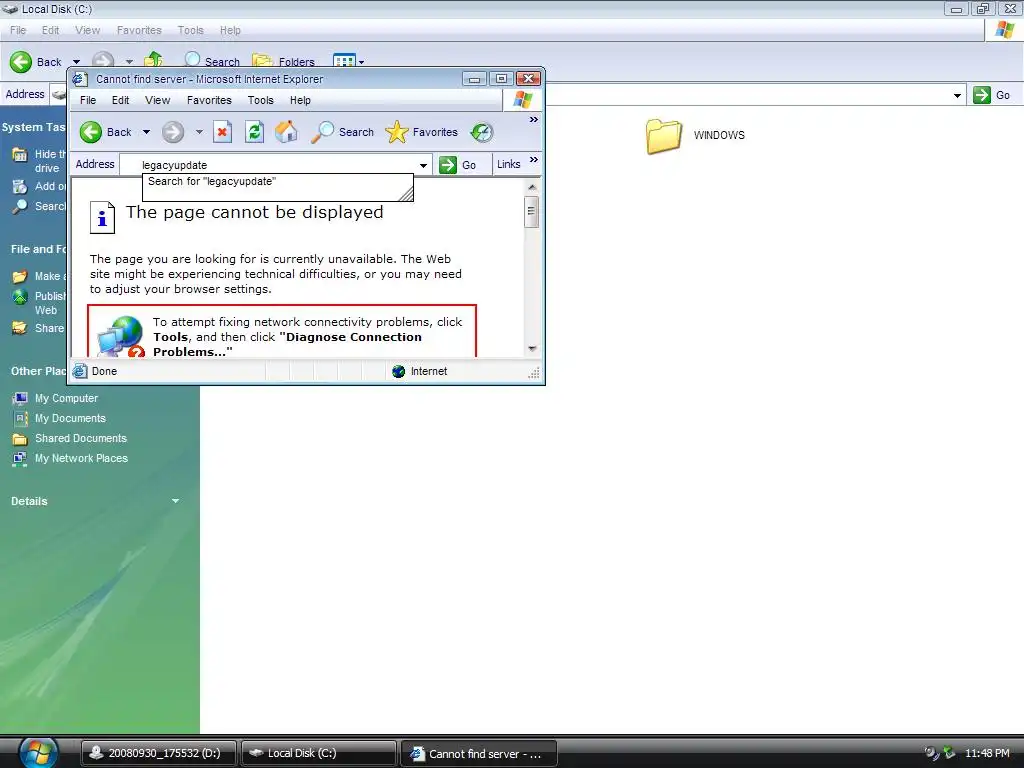Open File menu in Local Disk window
Screen dimensions: 1024x768
[x=18, y=30]
